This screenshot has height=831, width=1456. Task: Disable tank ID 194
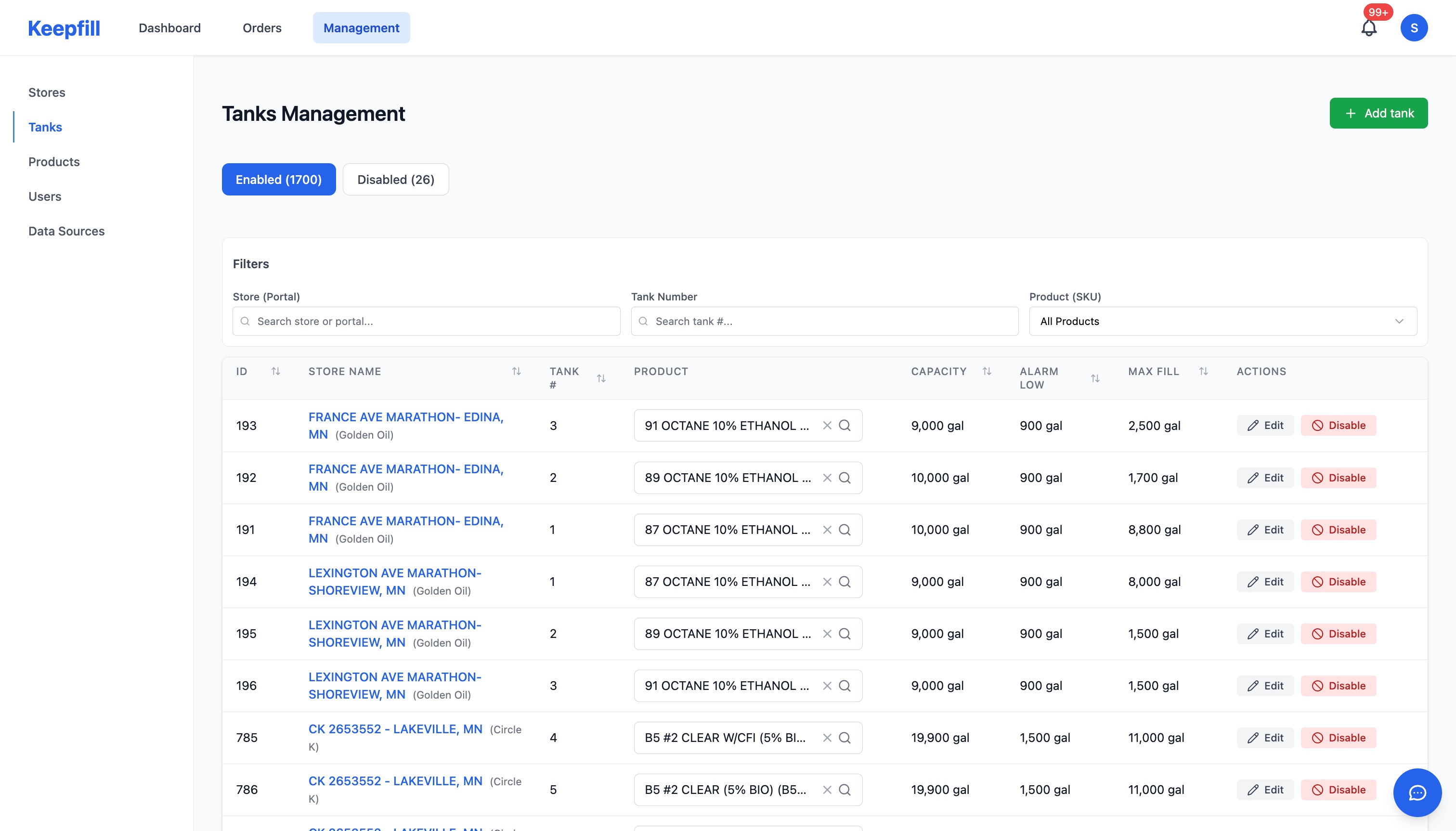pyautogui.click(x=1338, y=582)
